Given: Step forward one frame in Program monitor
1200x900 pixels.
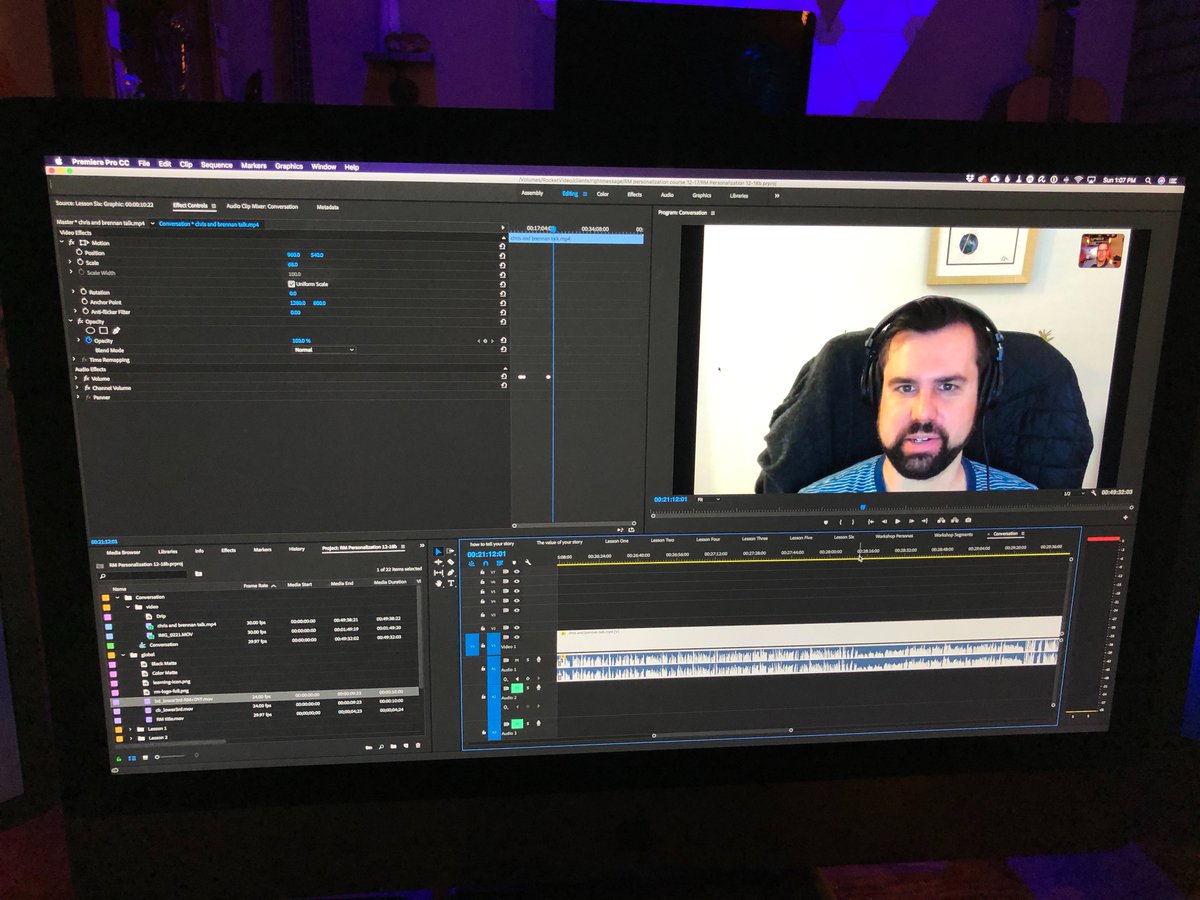Looking at the screenshot, I should [911, 521].
